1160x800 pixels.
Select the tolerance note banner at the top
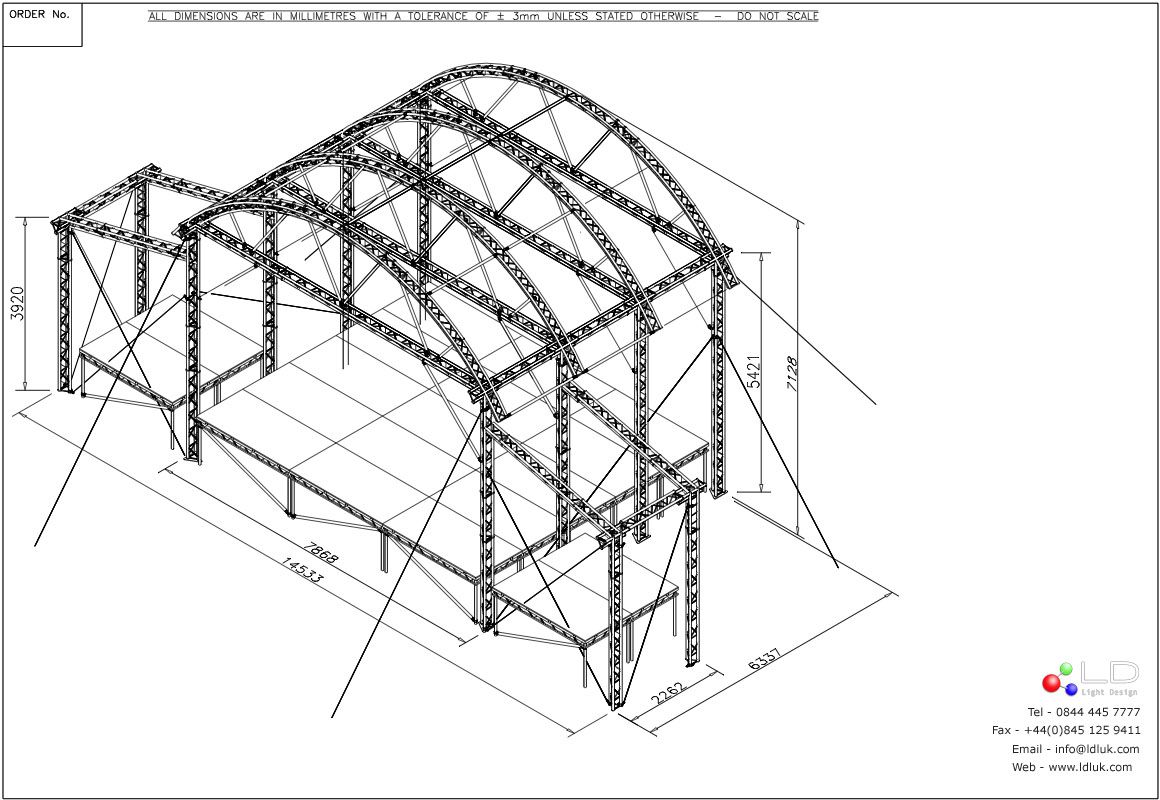tap(480, 16)
